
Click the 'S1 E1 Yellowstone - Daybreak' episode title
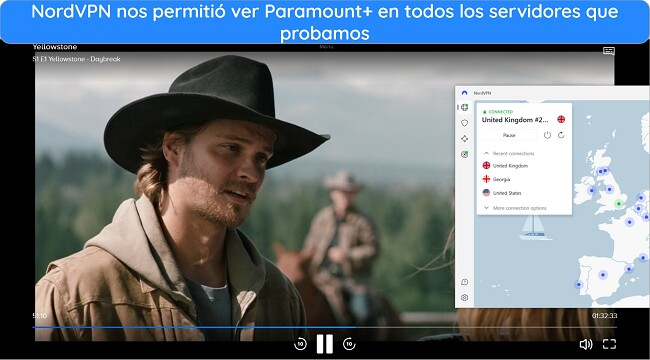pyautogui.click(x=76, y=59)
